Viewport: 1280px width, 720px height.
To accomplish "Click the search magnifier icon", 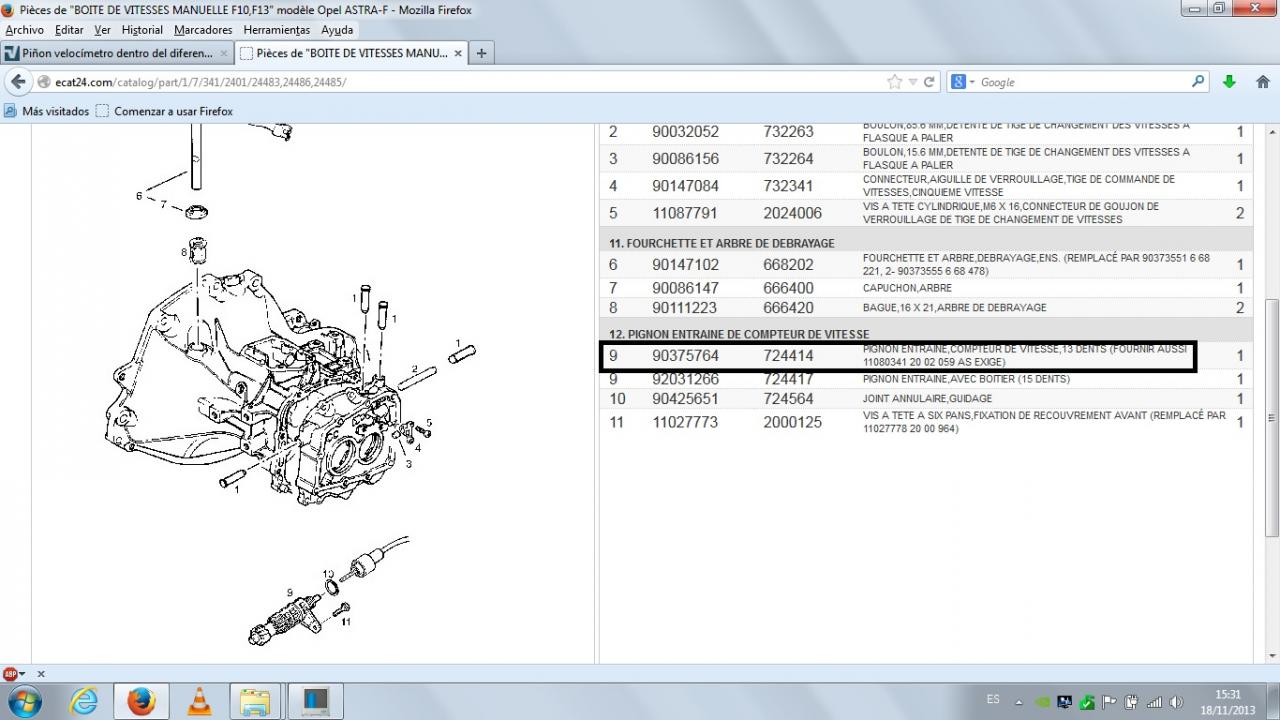I will [1198, 82].
